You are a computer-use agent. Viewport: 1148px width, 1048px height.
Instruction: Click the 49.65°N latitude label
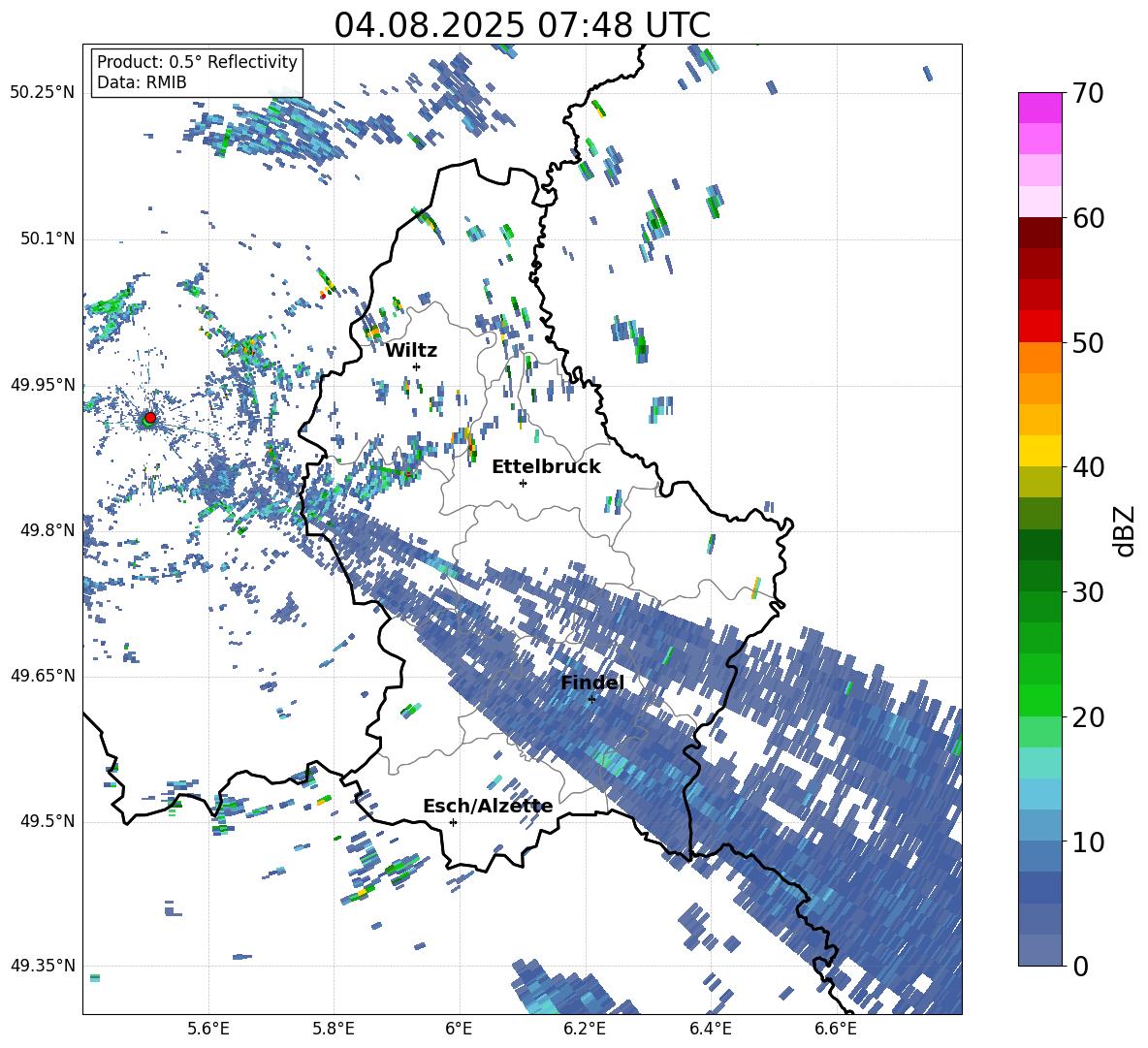(43, 676)
